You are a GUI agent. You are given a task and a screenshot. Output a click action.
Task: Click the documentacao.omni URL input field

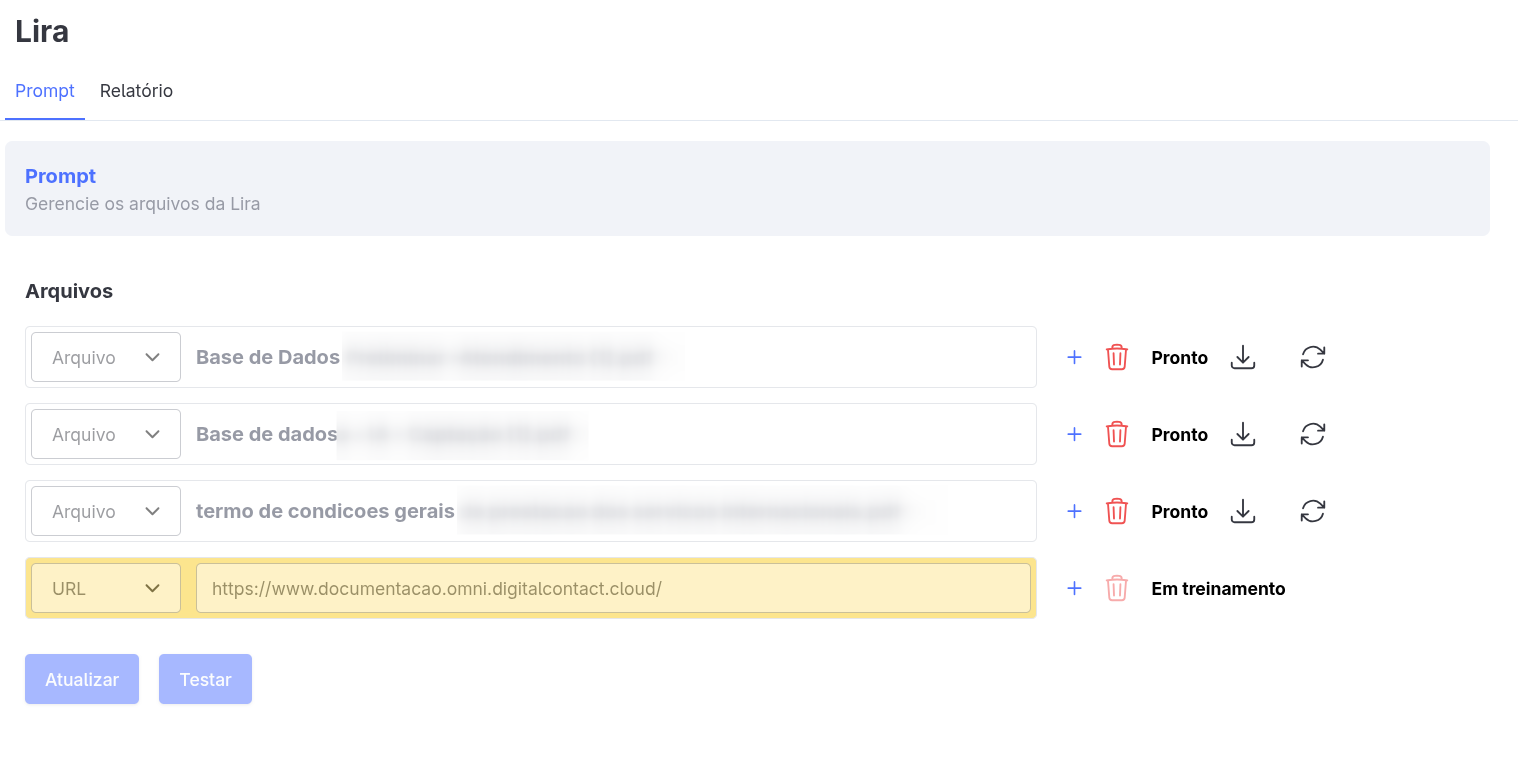pyautogui.click(x=613, y=588)
